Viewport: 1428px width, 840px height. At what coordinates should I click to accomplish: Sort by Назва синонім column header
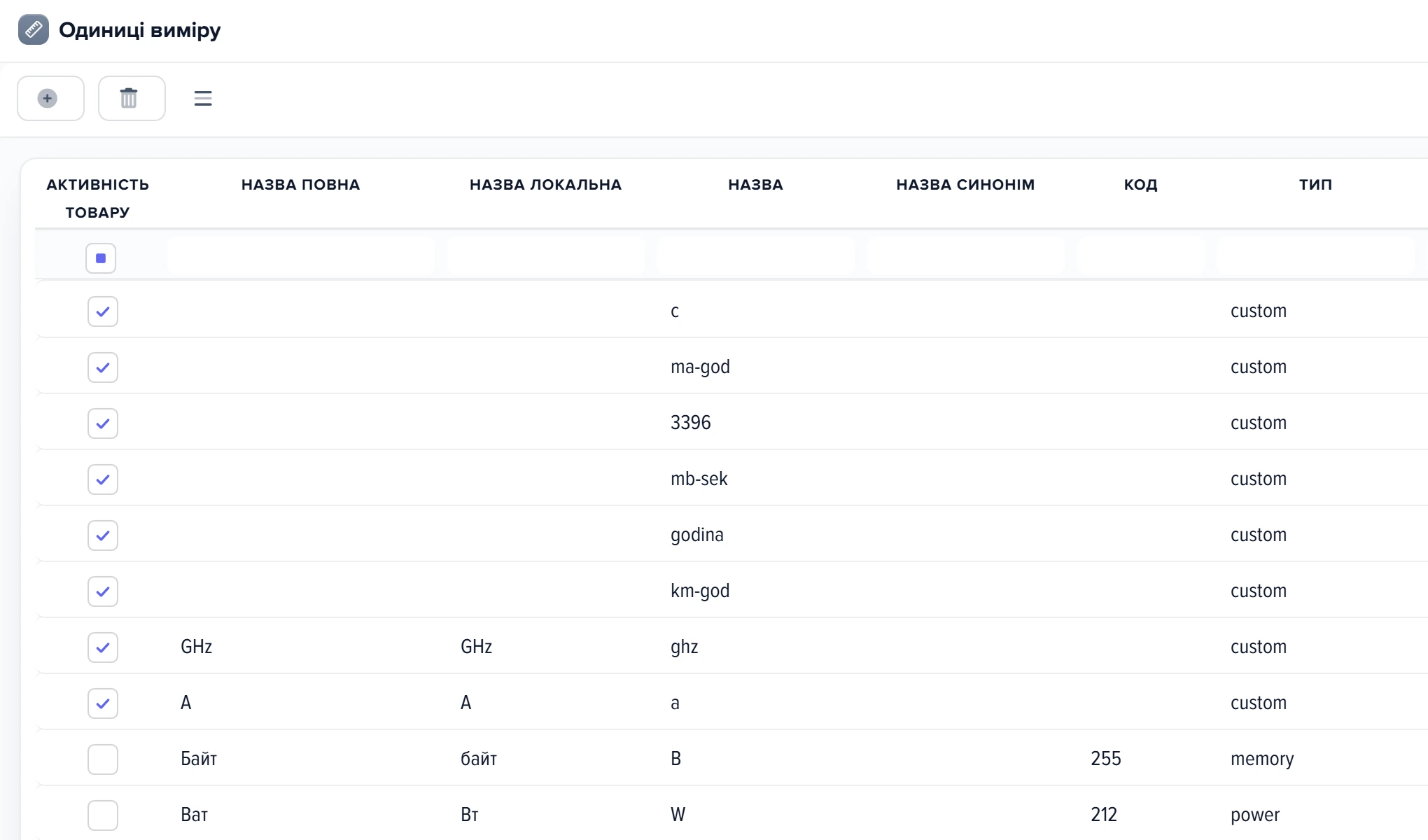point(966,185)
